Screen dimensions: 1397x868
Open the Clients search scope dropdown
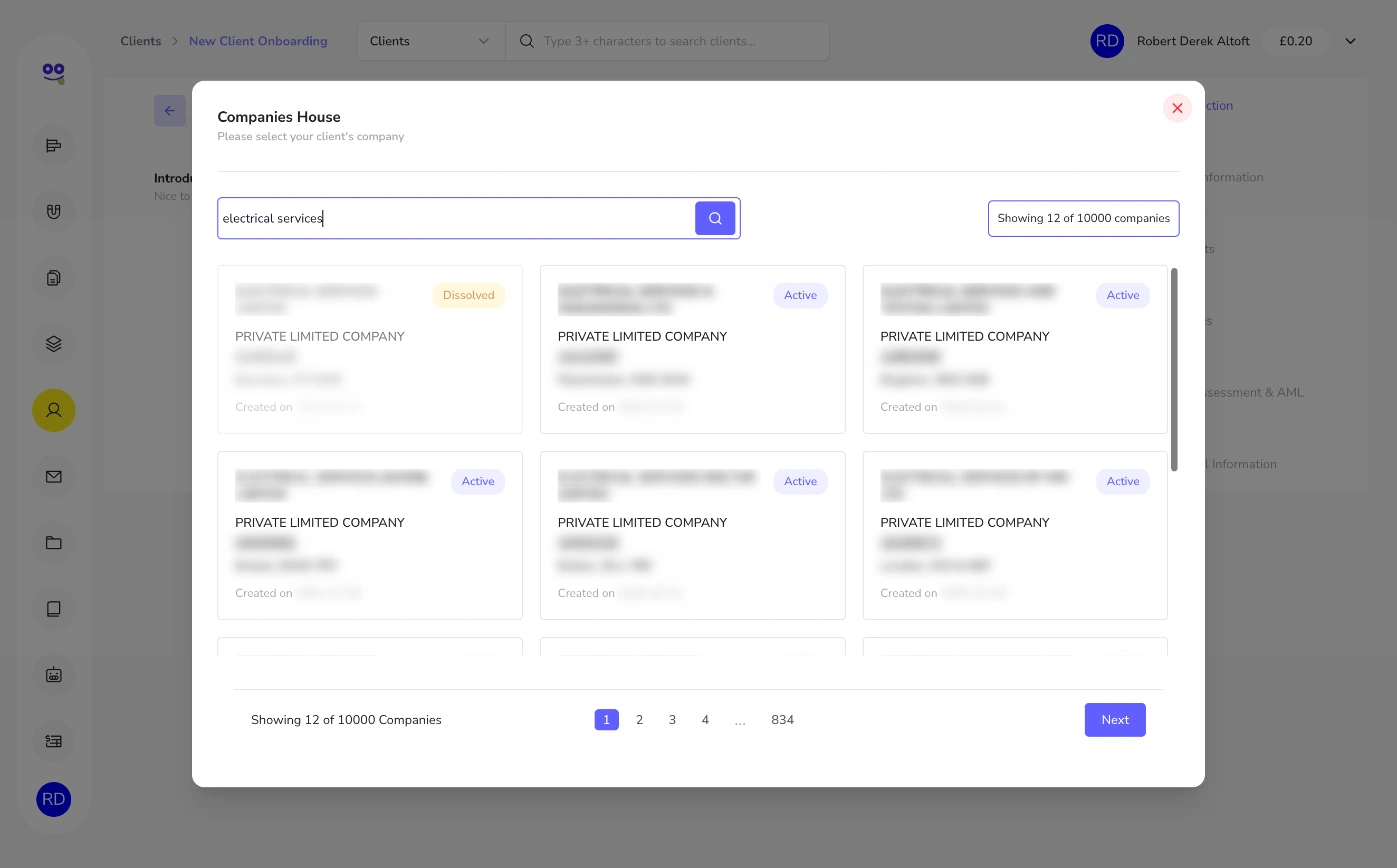[x=431, y=41]
